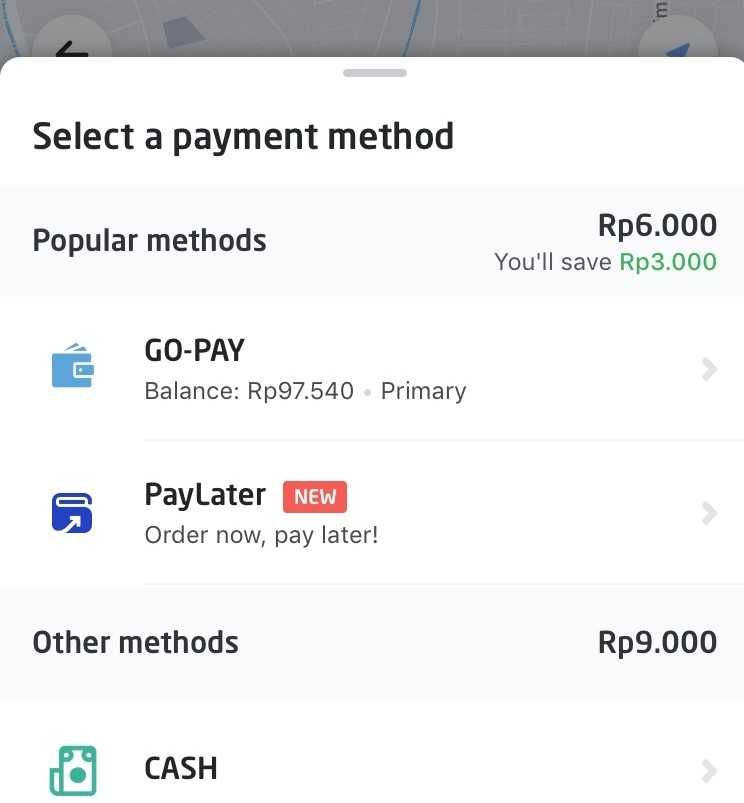Open the GO-PAY row chevron

(709, 369)
